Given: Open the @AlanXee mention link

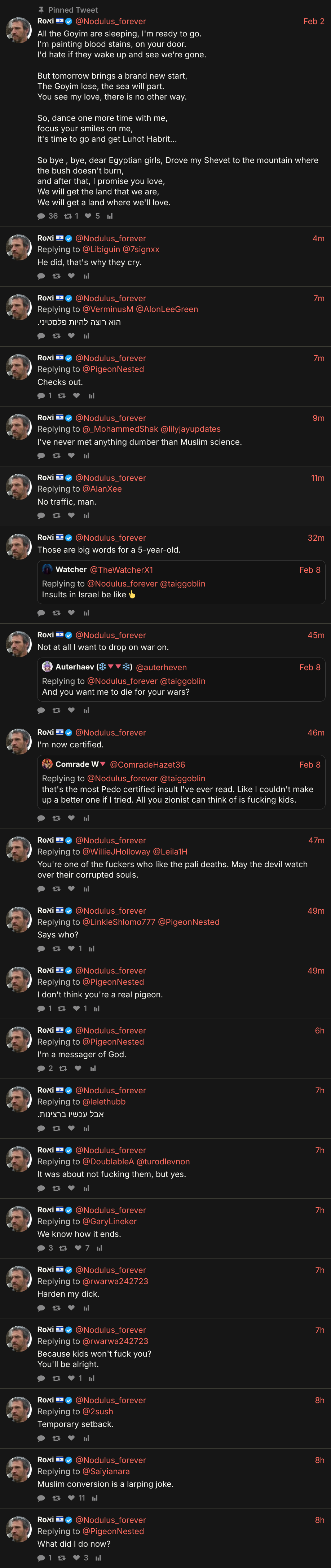Looking at the screenshot, I should click(x=102, y=489).
